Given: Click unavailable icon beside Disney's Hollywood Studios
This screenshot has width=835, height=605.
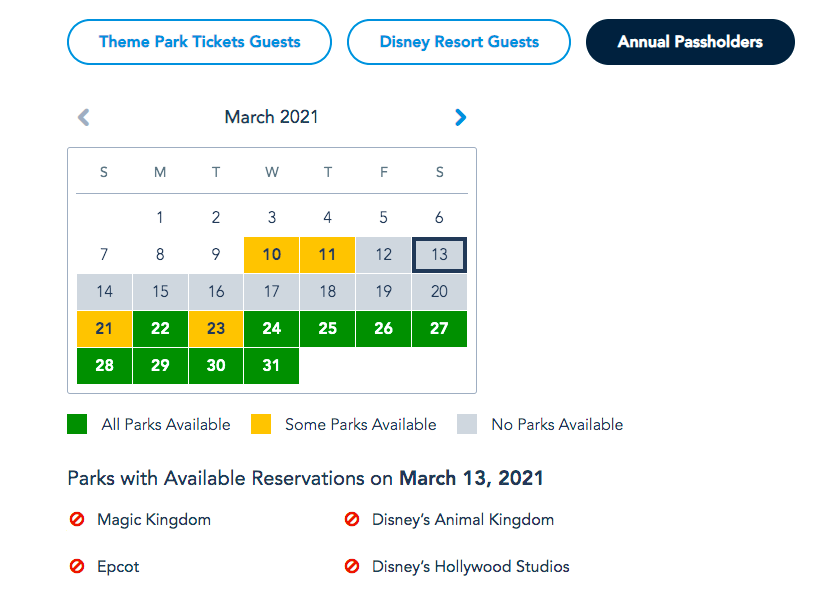Looking at the screenshot, I should 352,566.
